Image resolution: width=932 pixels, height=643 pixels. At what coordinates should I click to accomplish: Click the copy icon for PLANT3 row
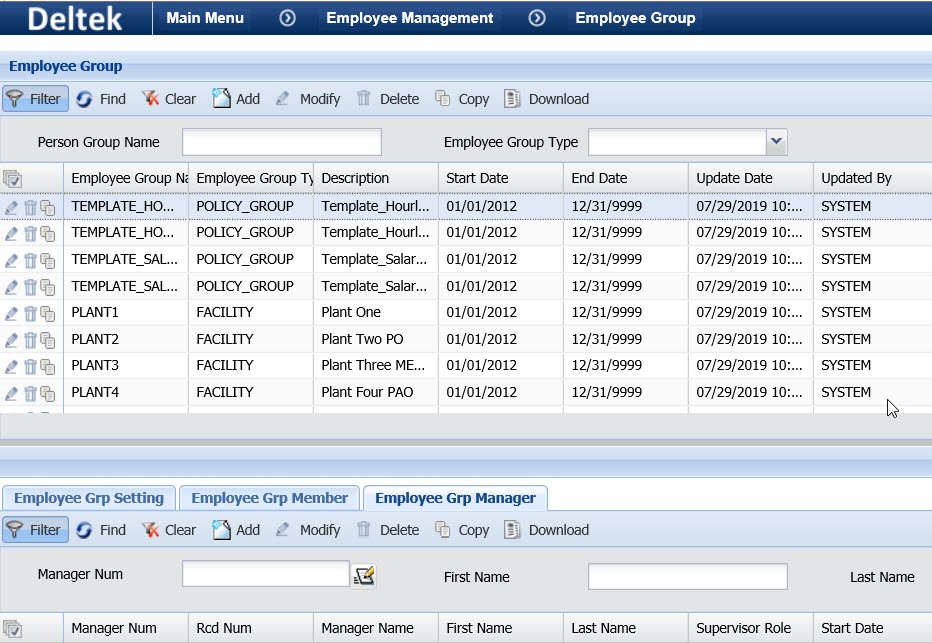click(x=48, y=366)
